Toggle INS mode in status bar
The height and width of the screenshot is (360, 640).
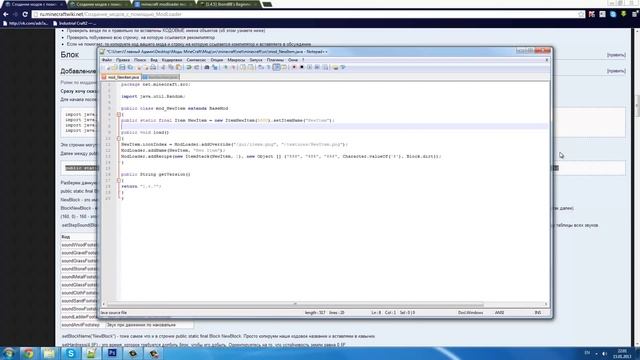(x=538, y=313)
